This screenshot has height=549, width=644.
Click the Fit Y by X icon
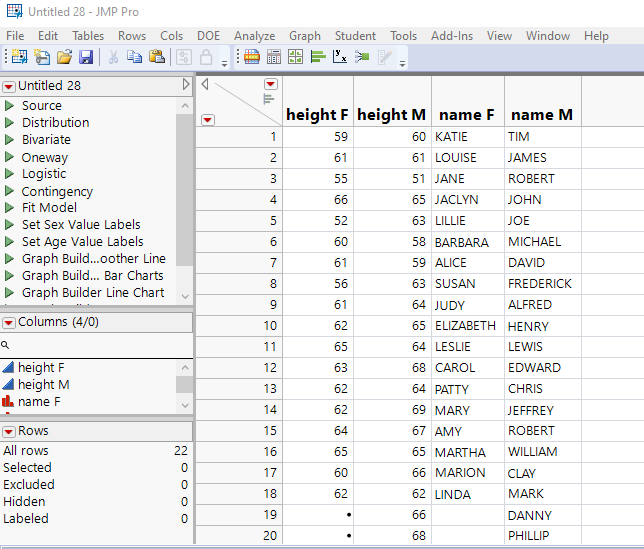pos(340,56)
